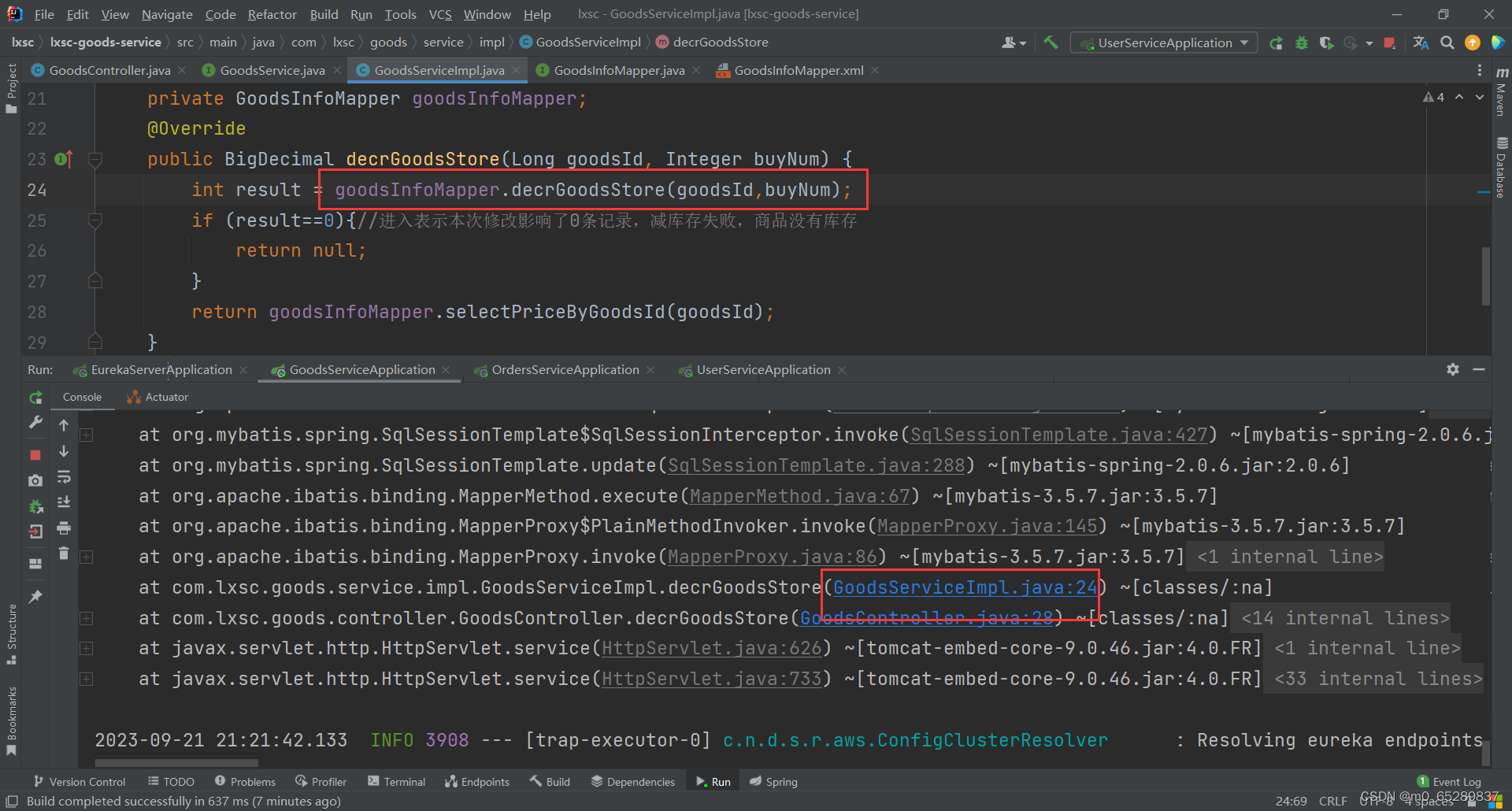Rerun the GoodsServiceApplication
Viewport: 1512px width, 811px height.
35,398
